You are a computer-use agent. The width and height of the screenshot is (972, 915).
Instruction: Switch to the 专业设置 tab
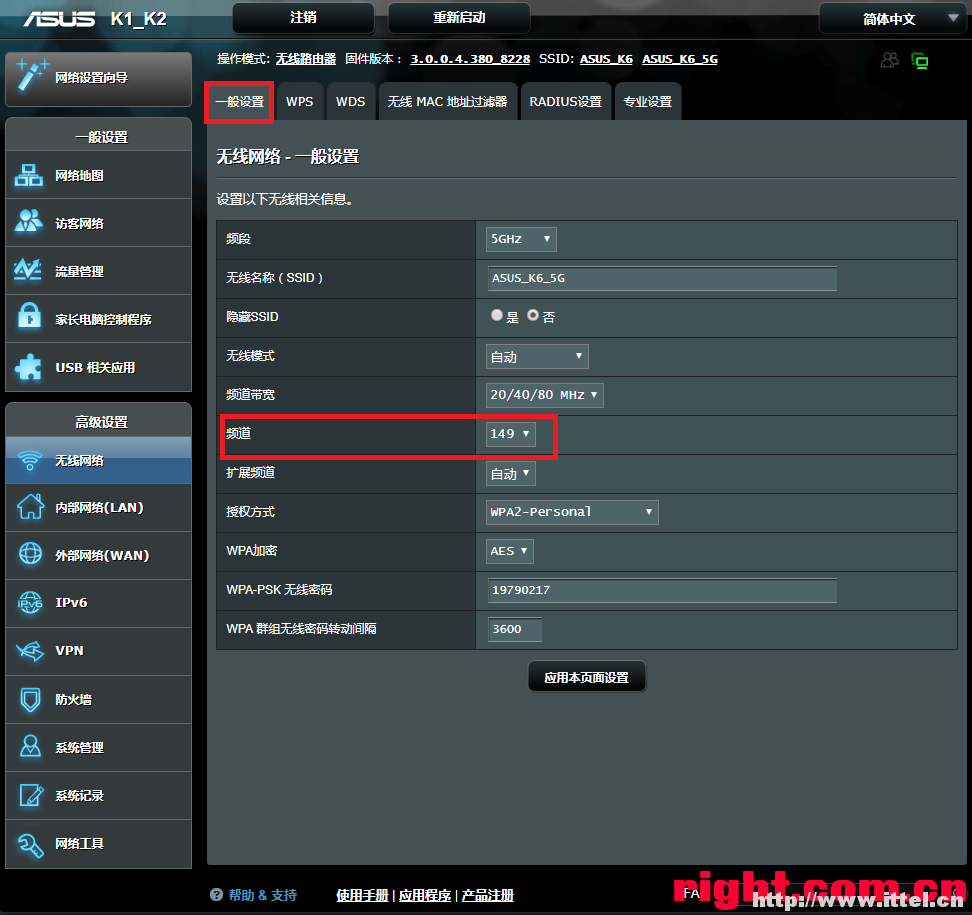647,102
